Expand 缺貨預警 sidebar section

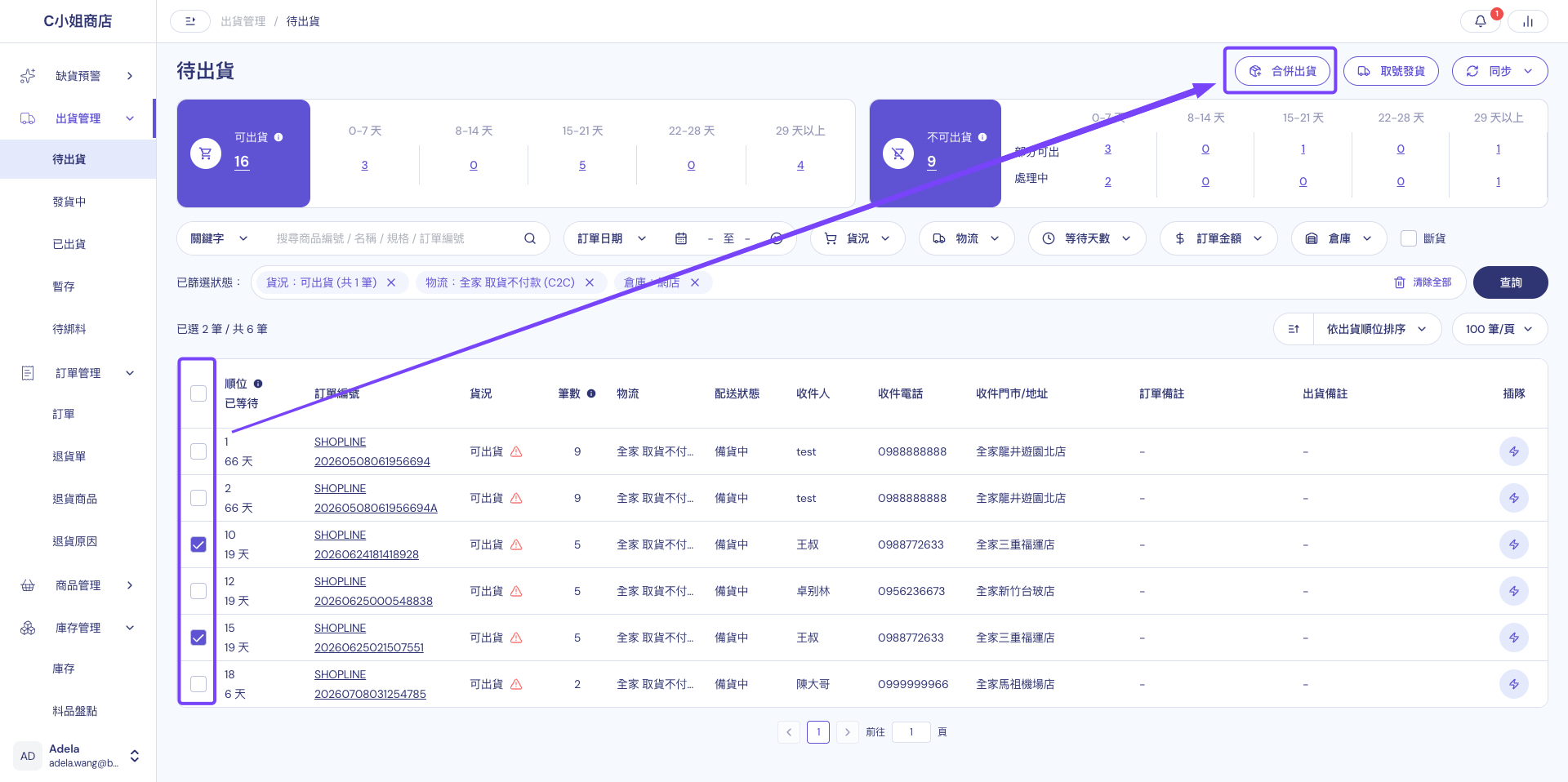tap(78, 76)
